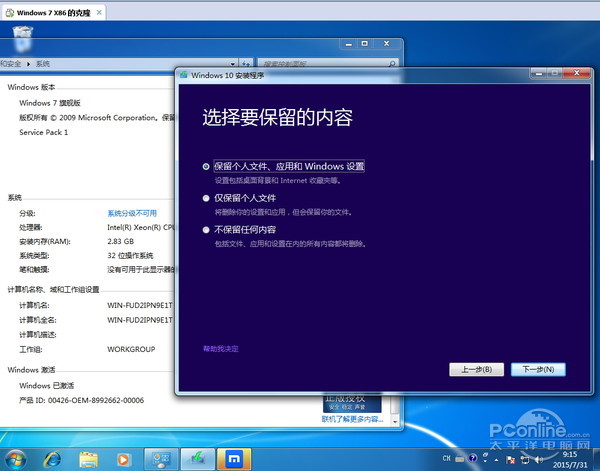This screenshot has width=600, height=471.
Task: Open Windows Media Player from the taskbar
Action: point(123,458)
